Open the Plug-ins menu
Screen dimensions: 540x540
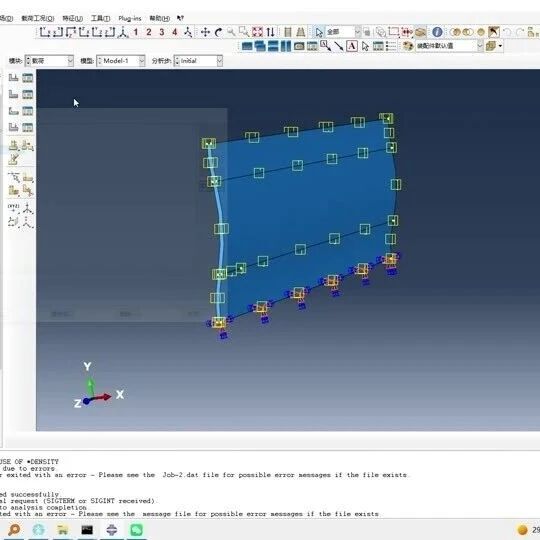click(x=130, y=18)
